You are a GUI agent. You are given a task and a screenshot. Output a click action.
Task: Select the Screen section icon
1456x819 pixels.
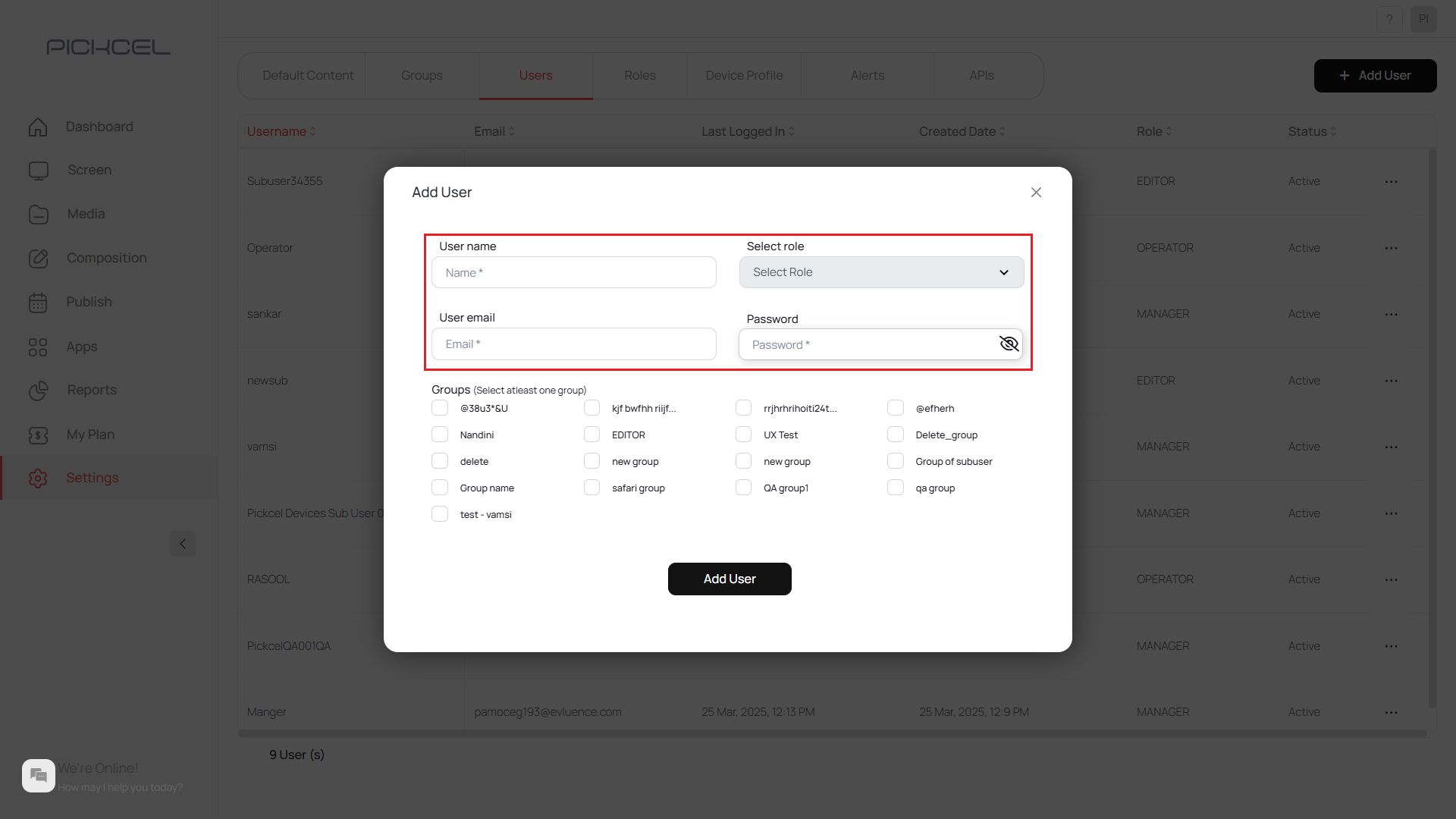tap(38, 170)
